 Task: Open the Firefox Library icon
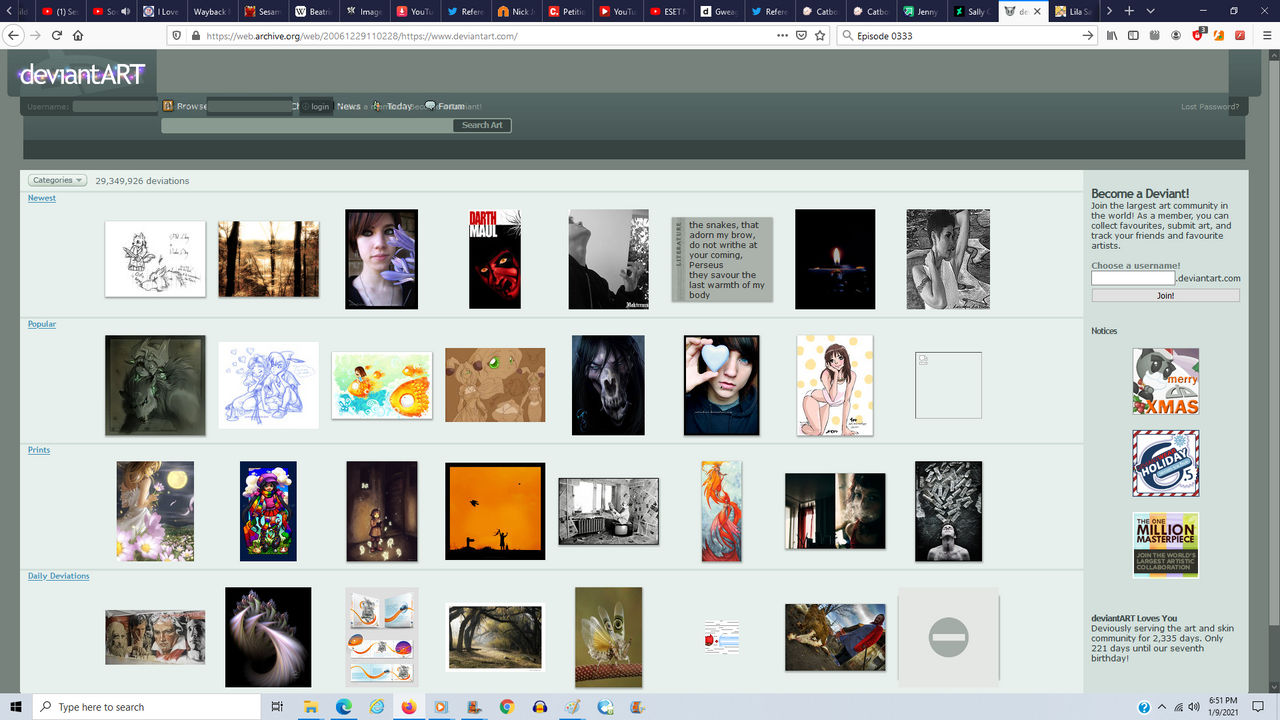(x=1112, y=35)
